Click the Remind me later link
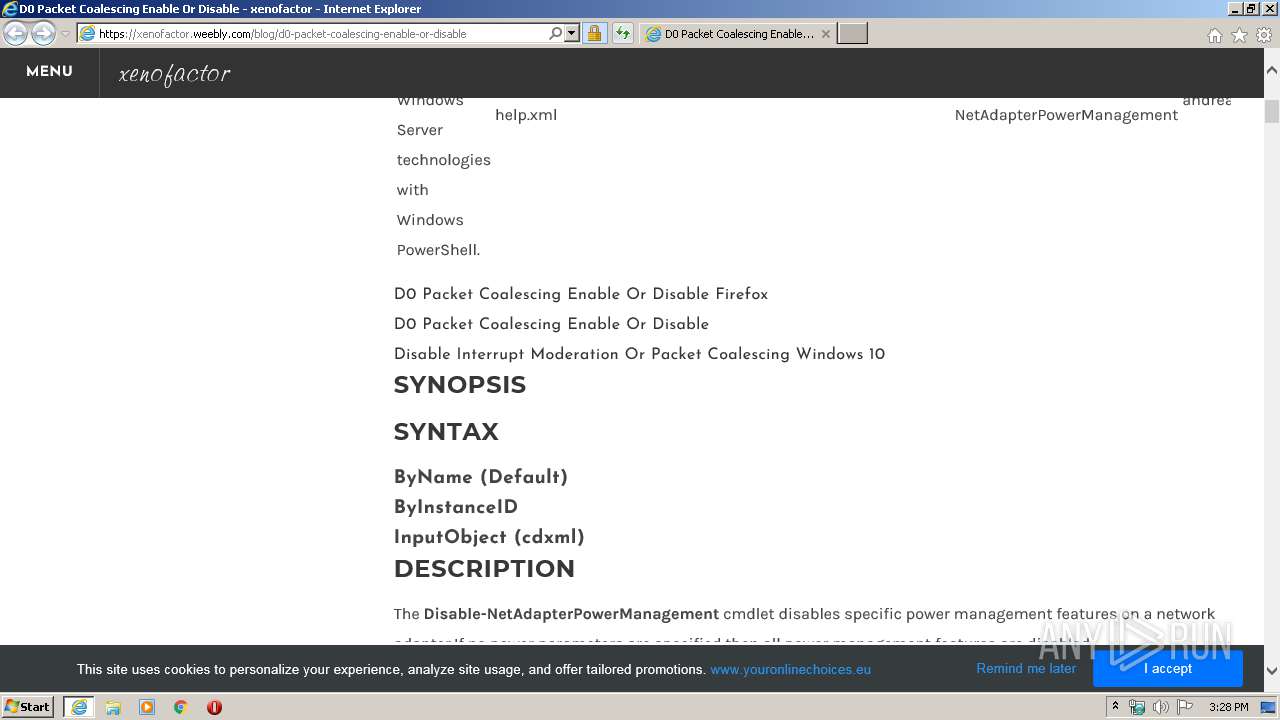 point(1026,668)
